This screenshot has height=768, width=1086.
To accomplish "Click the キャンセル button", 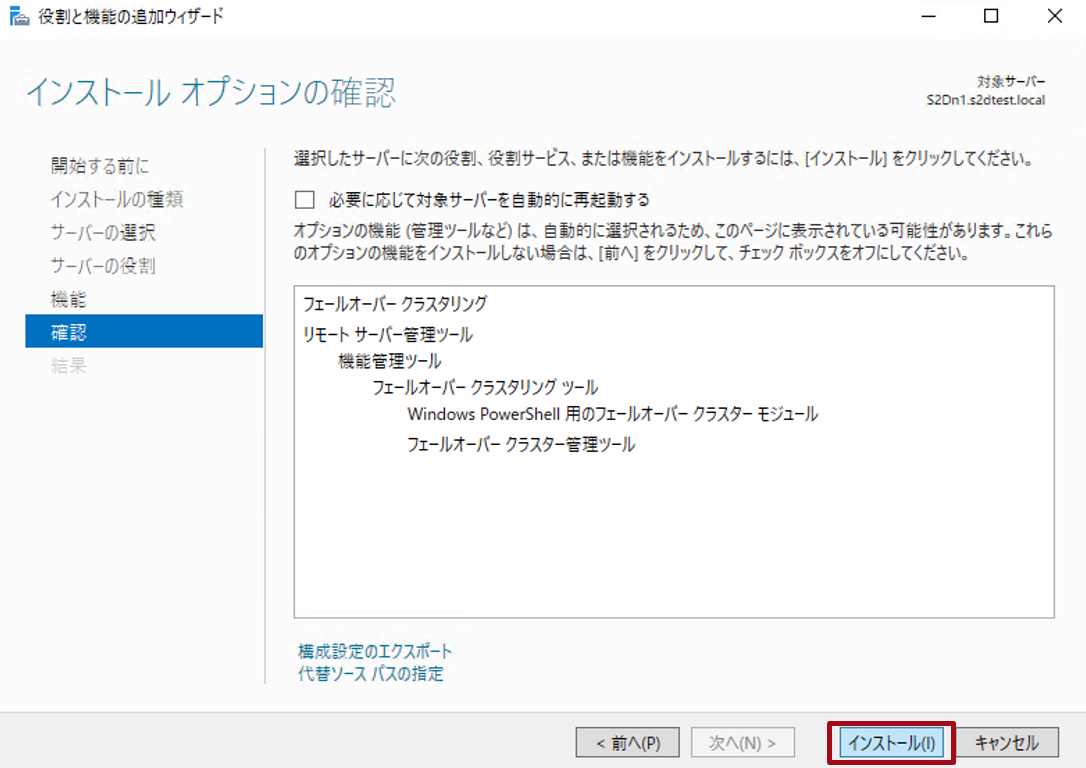I will (1006, 743).
